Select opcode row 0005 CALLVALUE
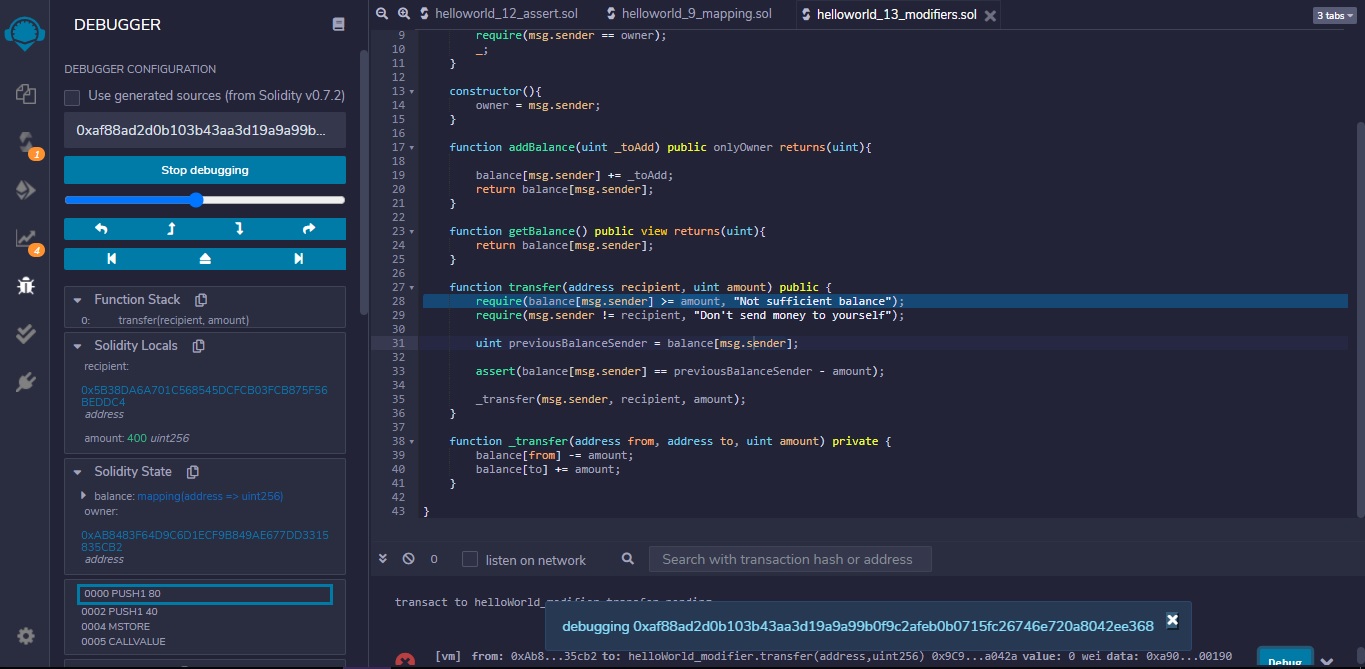This screenshot has width=1365, height=669. (123, 641)
